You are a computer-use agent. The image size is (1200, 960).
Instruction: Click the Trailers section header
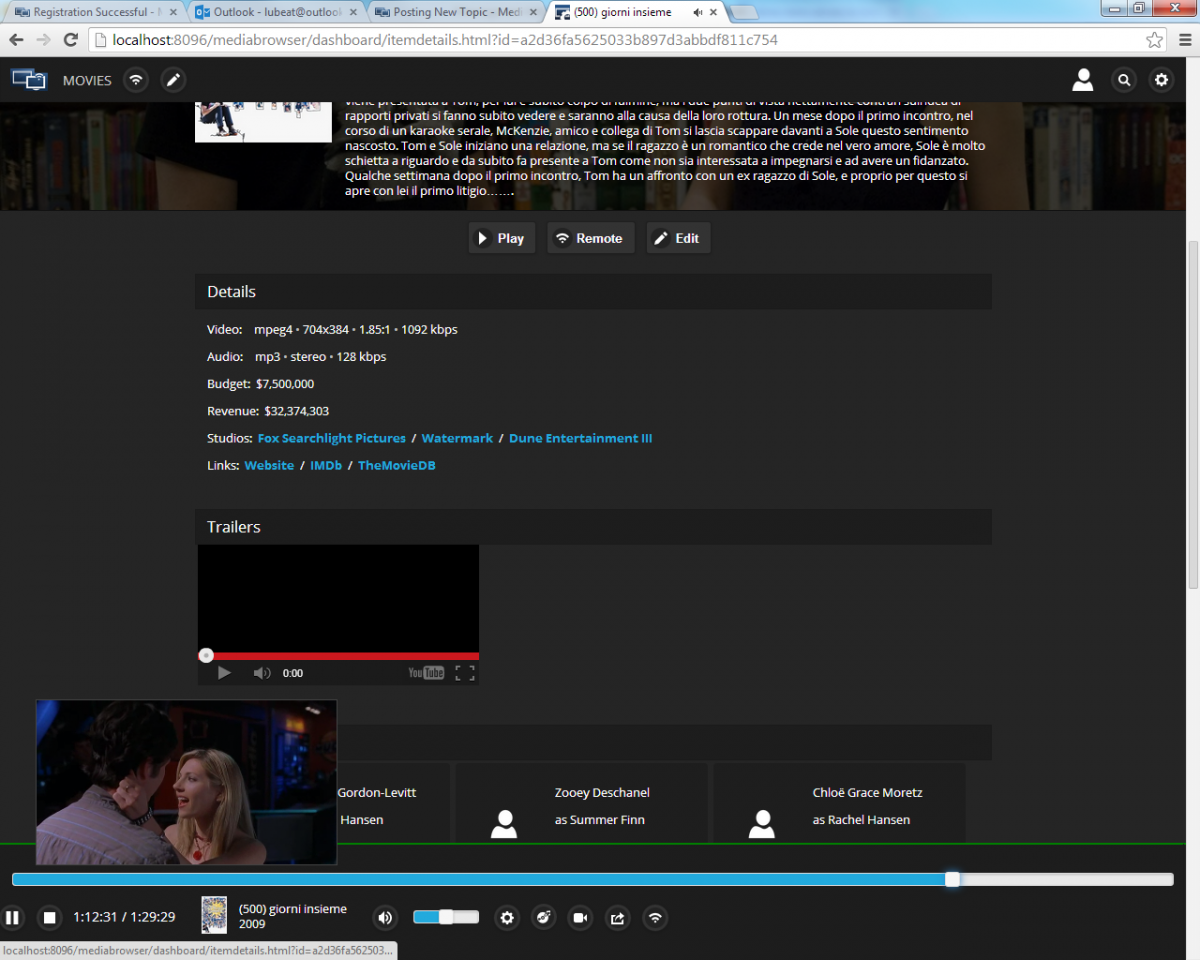pyautogui.click(x=593, y=527)
